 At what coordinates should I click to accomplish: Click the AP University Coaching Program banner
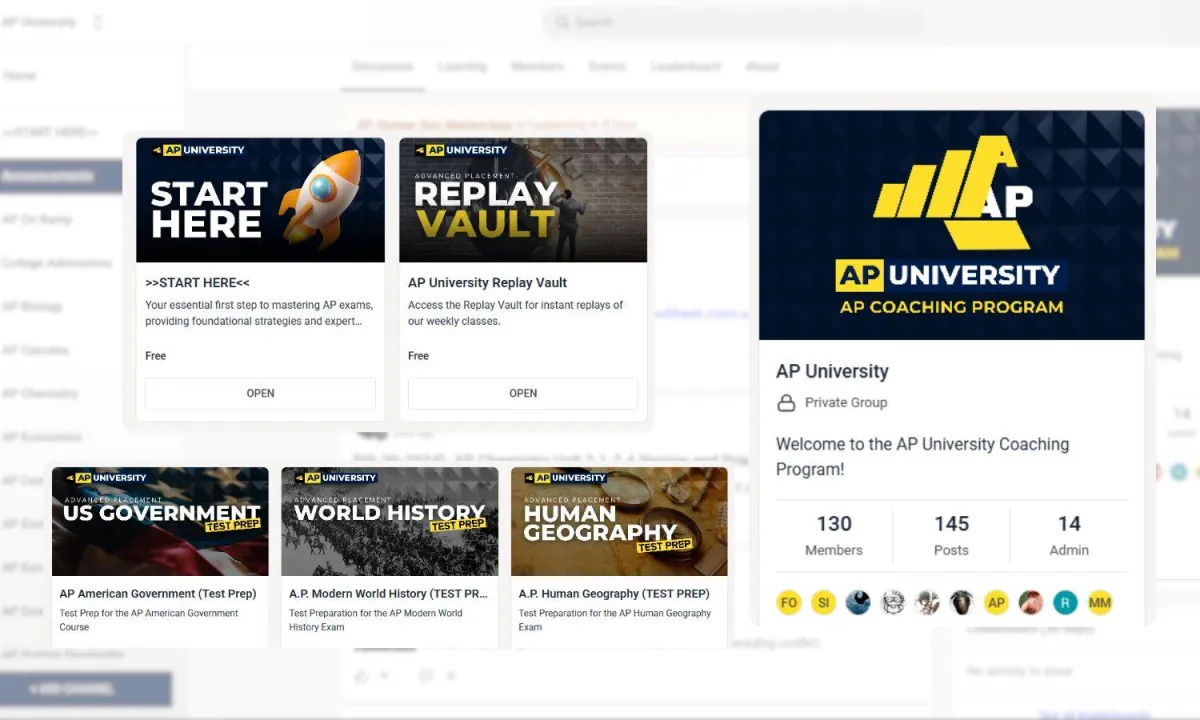tap(952, 225)
